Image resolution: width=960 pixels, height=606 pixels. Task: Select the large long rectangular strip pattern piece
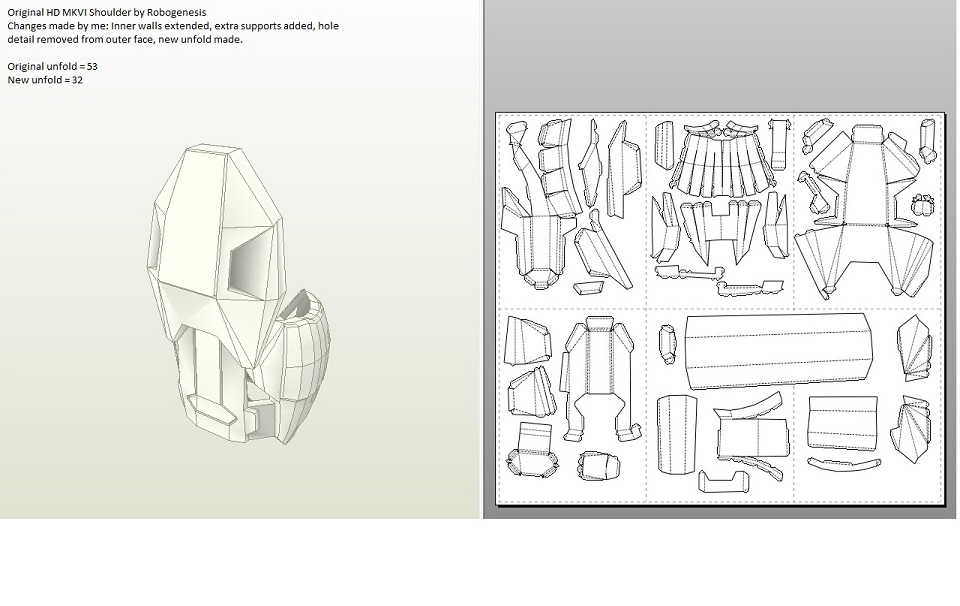pyautogui.click(x=779, y=351)
